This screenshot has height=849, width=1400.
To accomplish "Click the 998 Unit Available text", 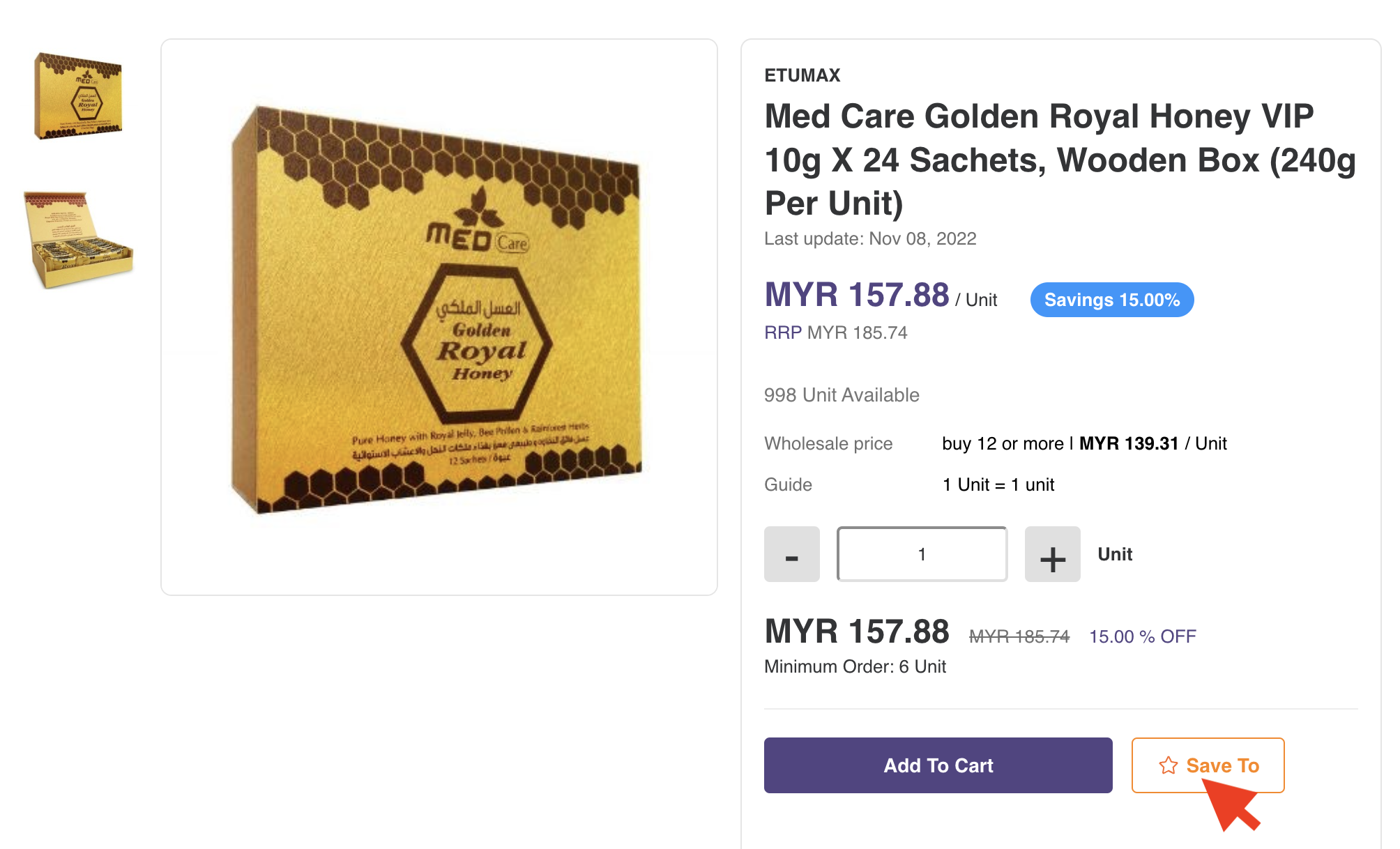I will tap(842, 395).
